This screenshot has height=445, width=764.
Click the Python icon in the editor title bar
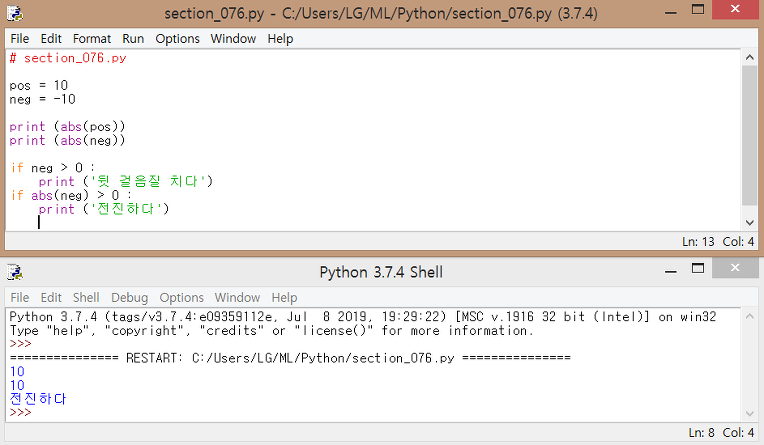15,13
